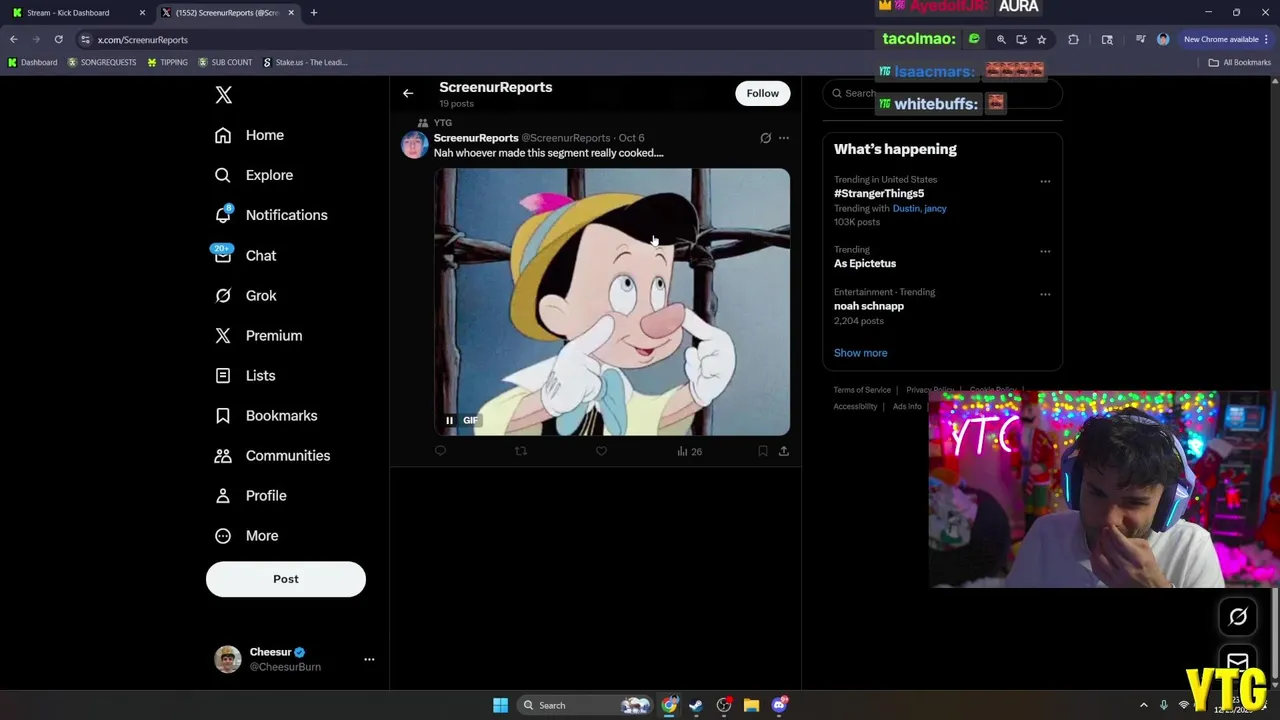Open the More menu in the sidebar
Image resolution: width=1280 pixels, height=720 pixels.
[248, 535]
